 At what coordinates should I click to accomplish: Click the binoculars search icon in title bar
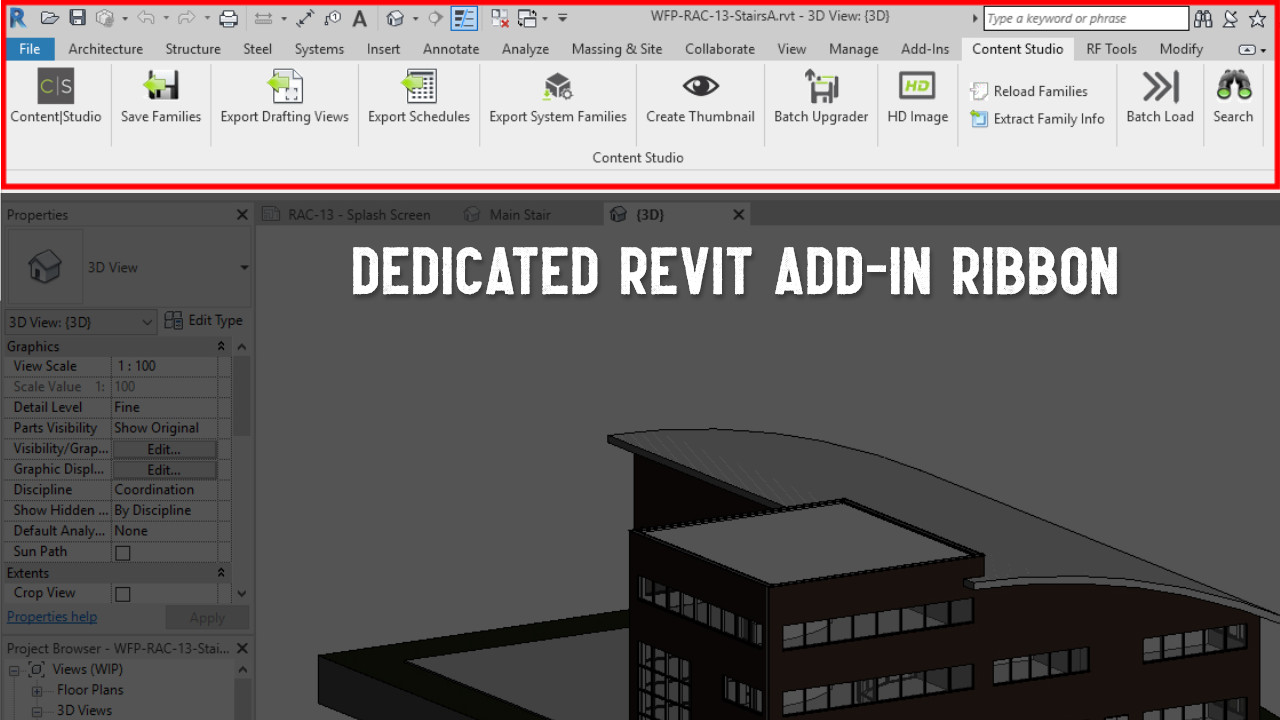[1203, 18]
